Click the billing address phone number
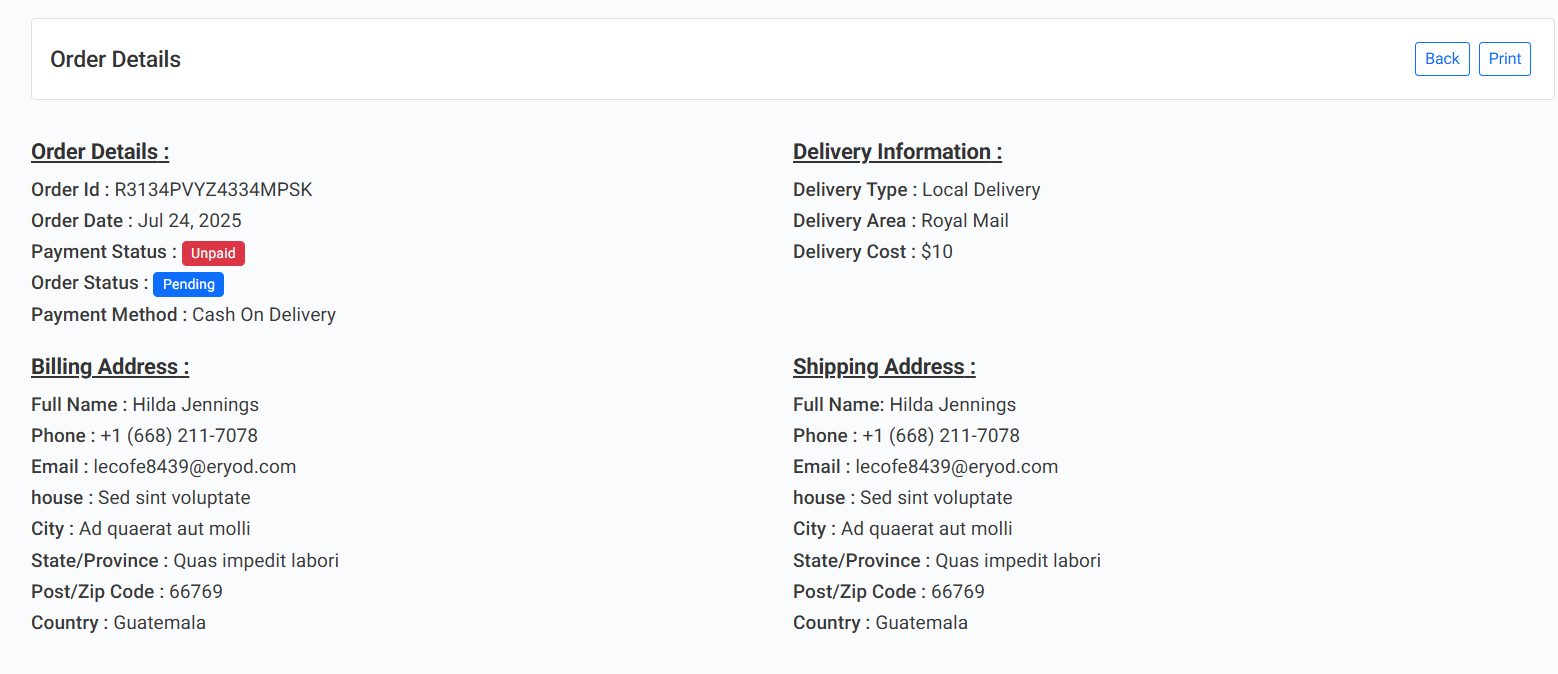 [x=179, y=436]
